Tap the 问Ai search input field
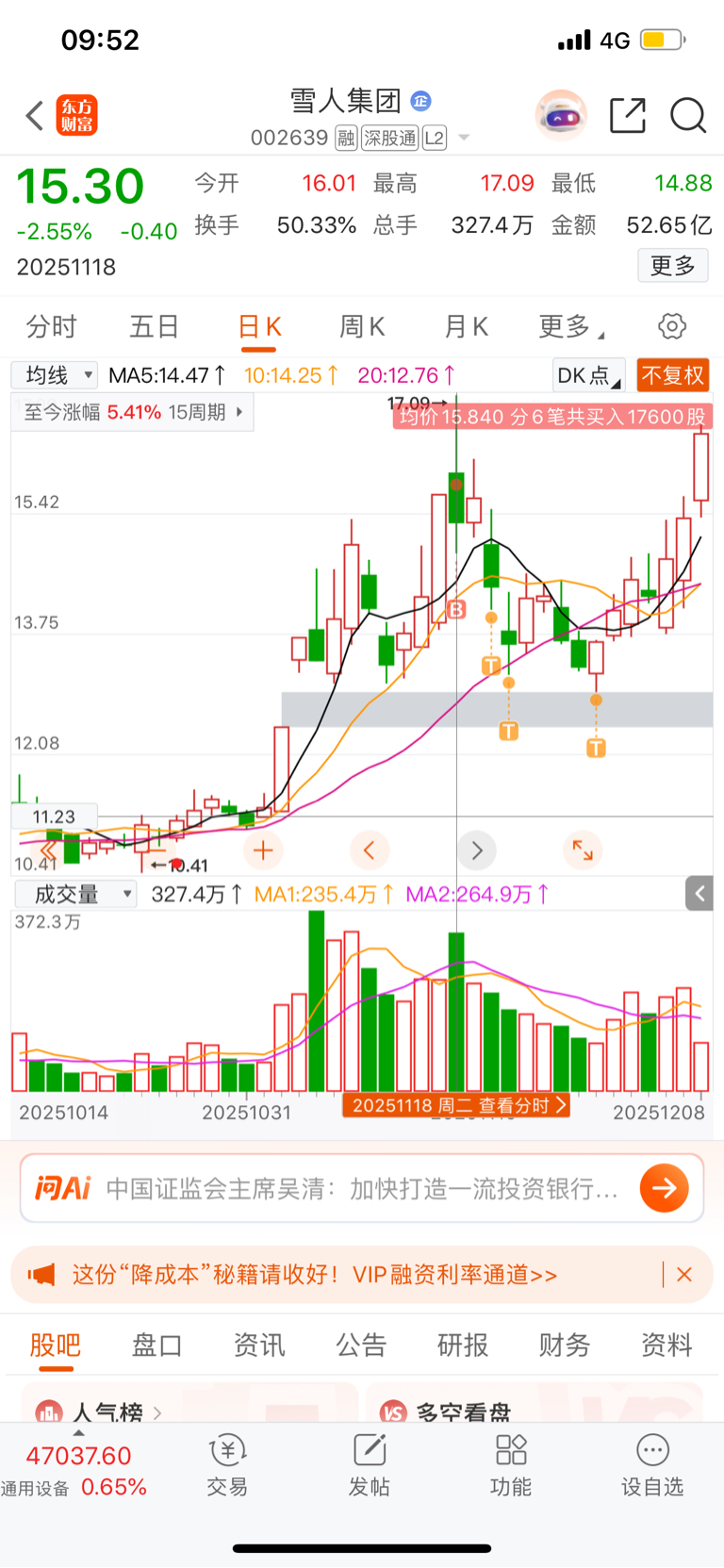This screenshot has width=724, height=1568. (x=362, y=1188)
